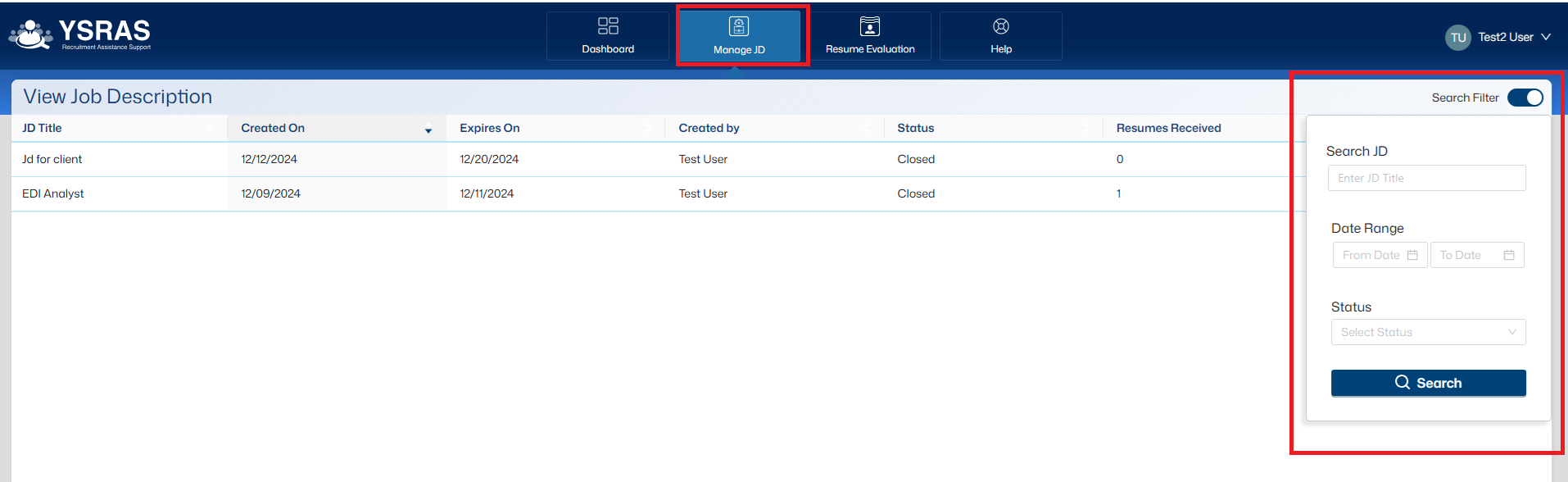Click the YSRAS logo

tap(80, 34)
